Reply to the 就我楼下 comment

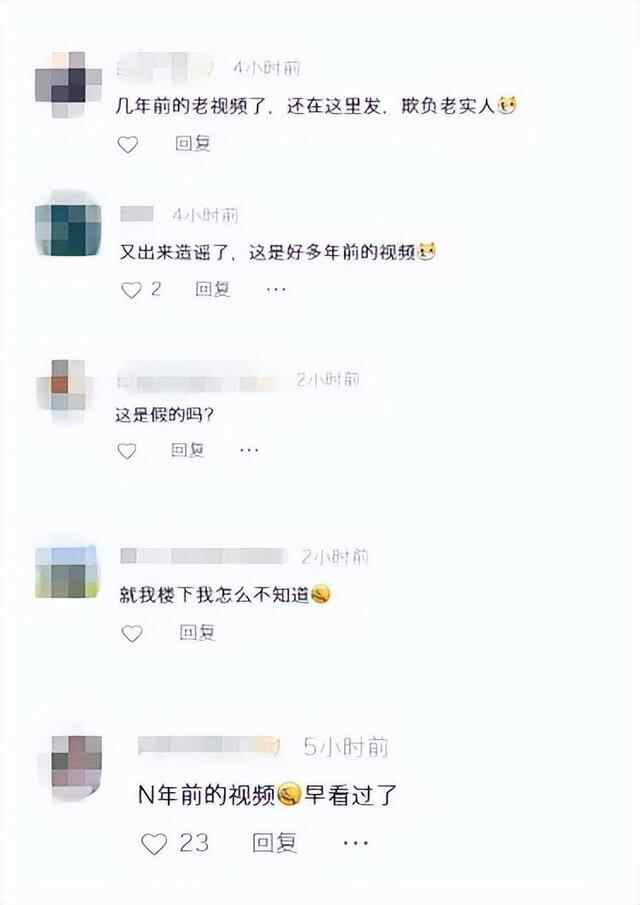pyautogui.click(x=197, y=633)
